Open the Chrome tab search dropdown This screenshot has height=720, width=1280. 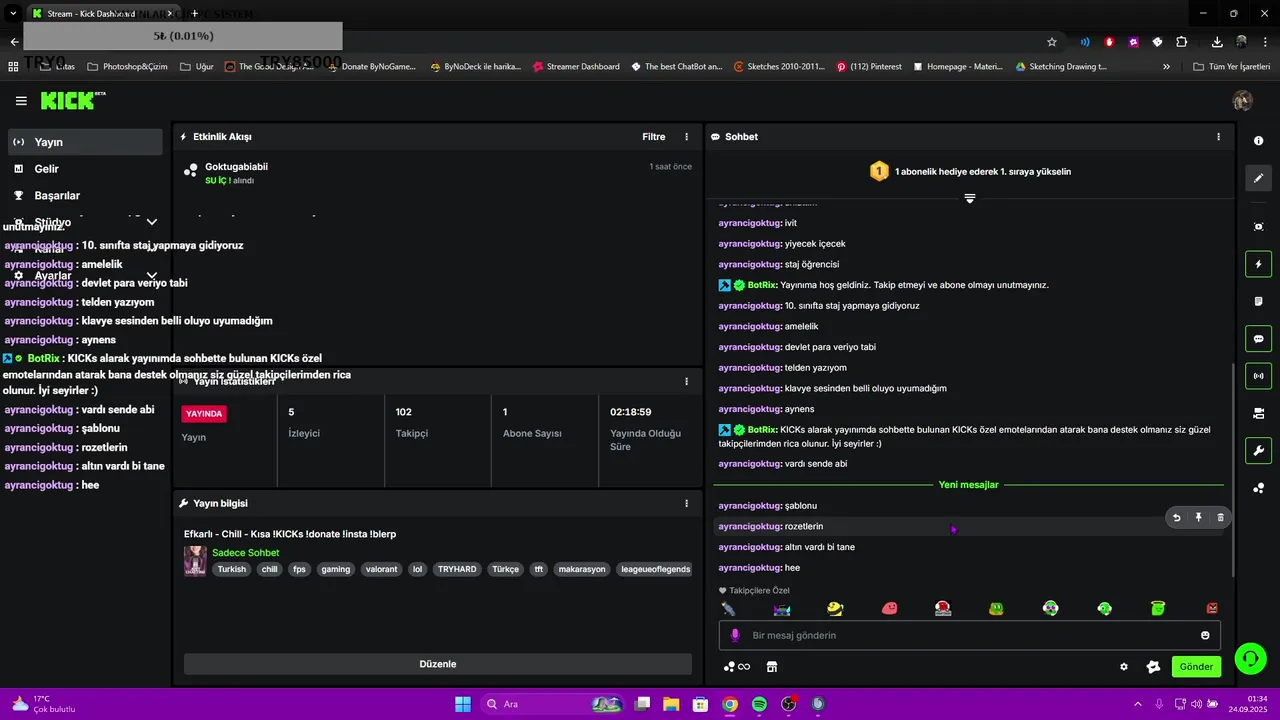tap(13, 13)
